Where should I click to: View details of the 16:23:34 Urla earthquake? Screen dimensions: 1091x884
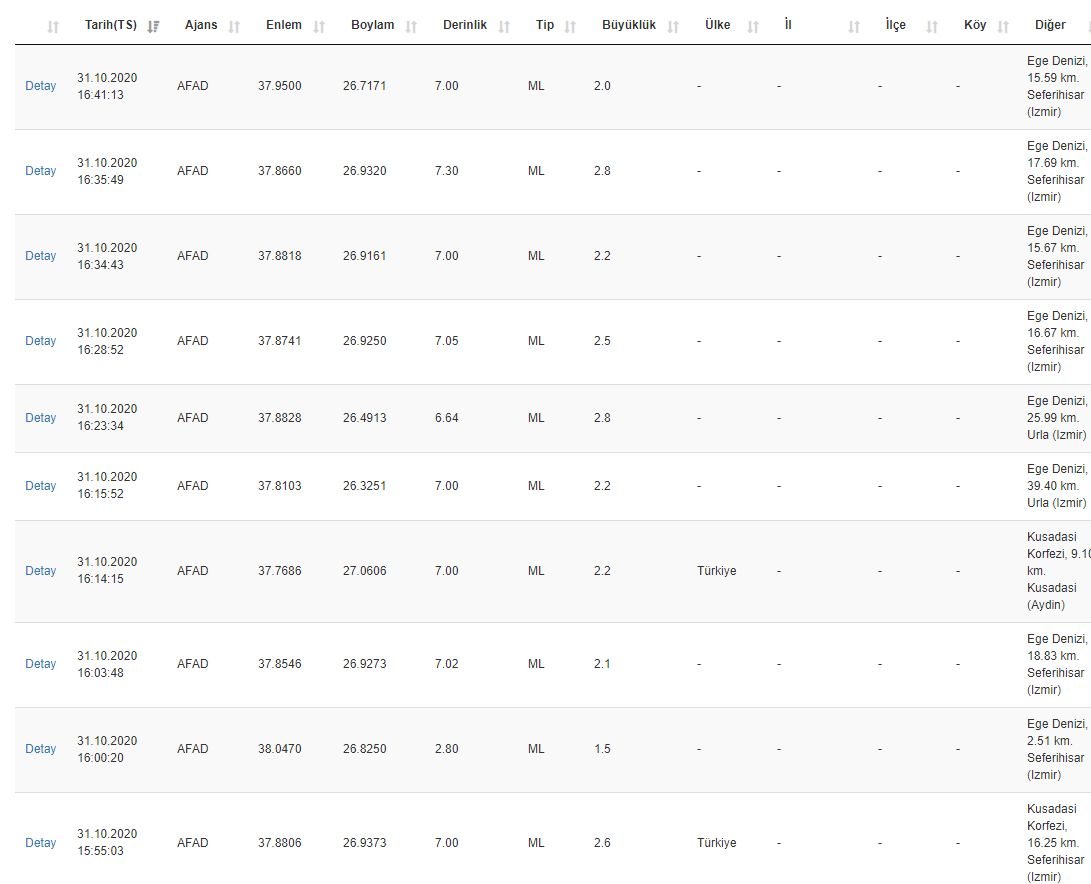[41, 418]
